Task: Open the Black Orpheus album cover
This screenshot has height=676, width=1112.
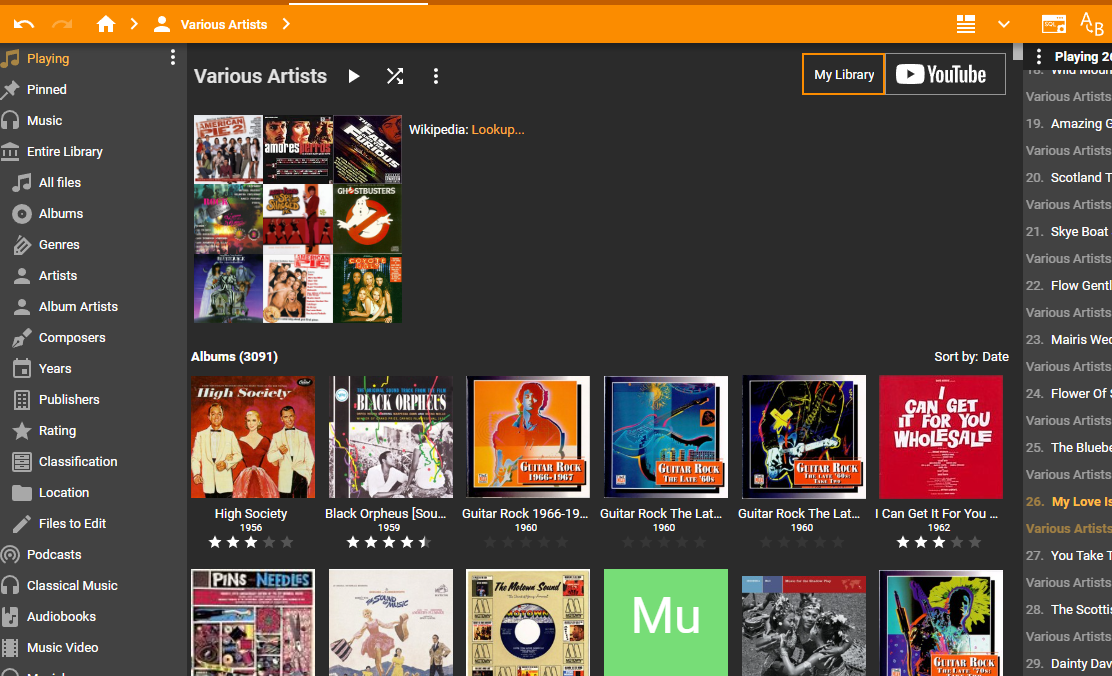Action: pyautogui.click(x=391, y=437)
